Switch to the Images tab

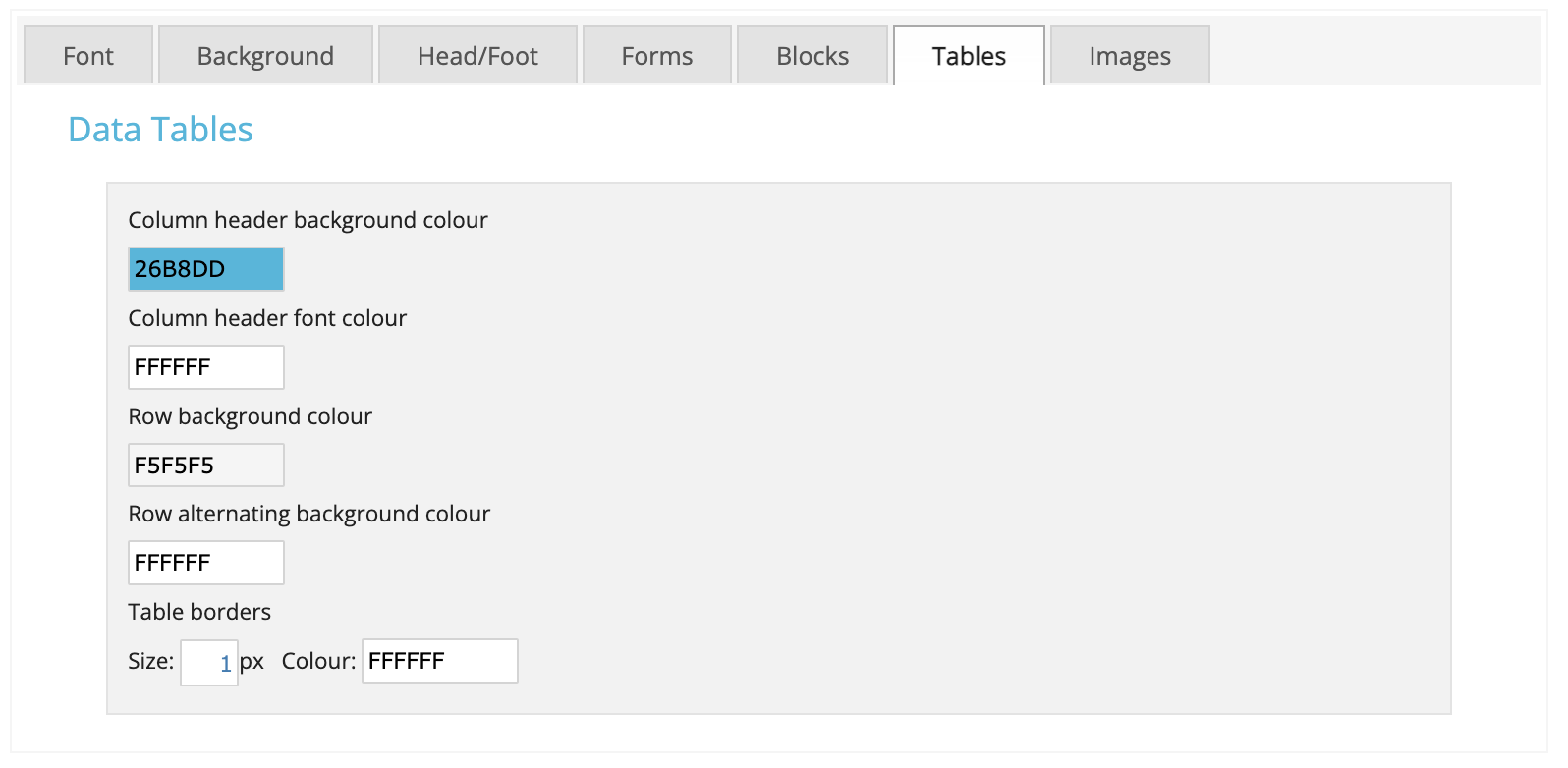point(1130,56)
